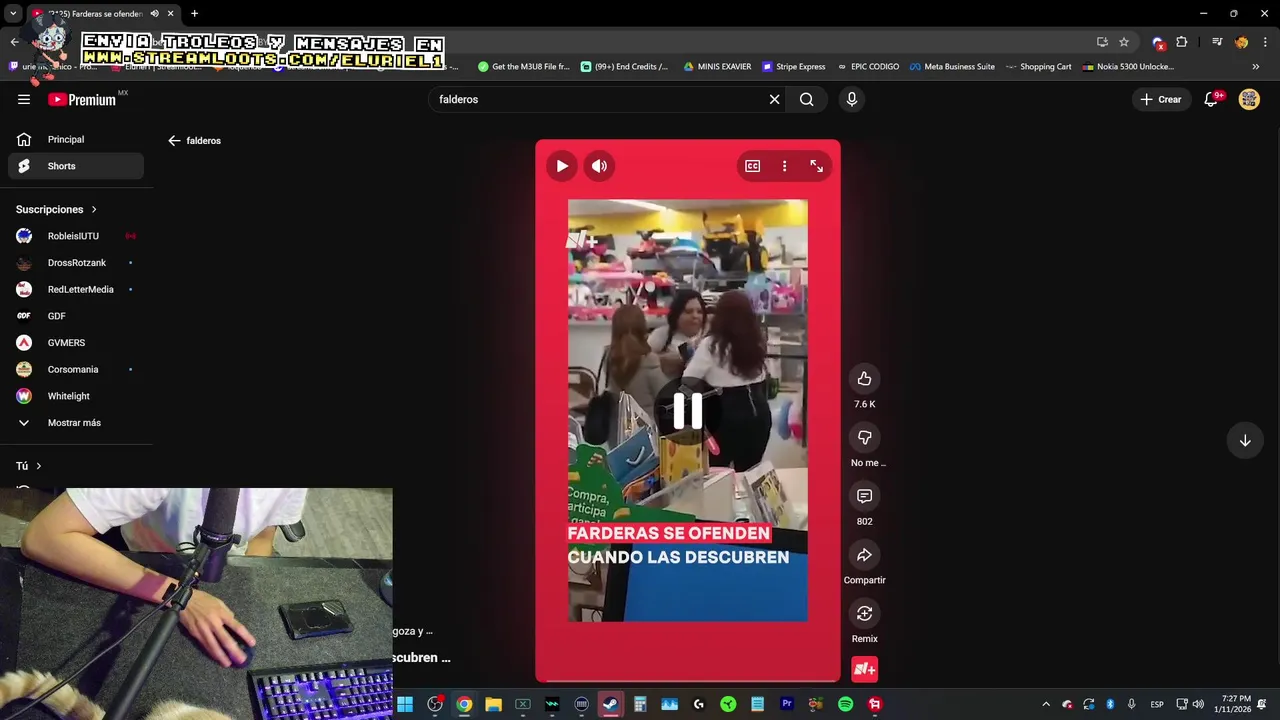Open RobleisIUTU channel
Screen dimensions: 1280x720
click(76, 236)
